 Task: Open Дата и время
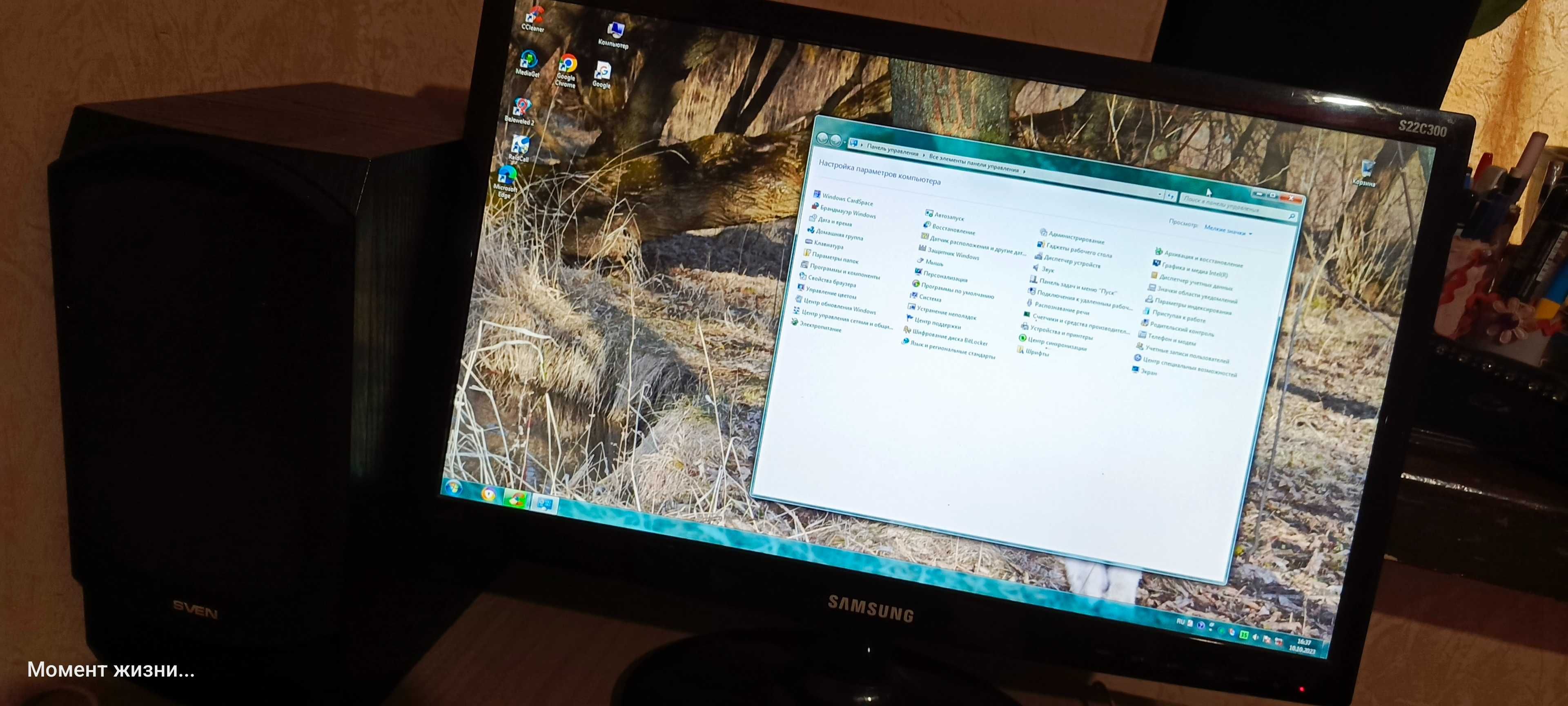(x=830, y=221)
